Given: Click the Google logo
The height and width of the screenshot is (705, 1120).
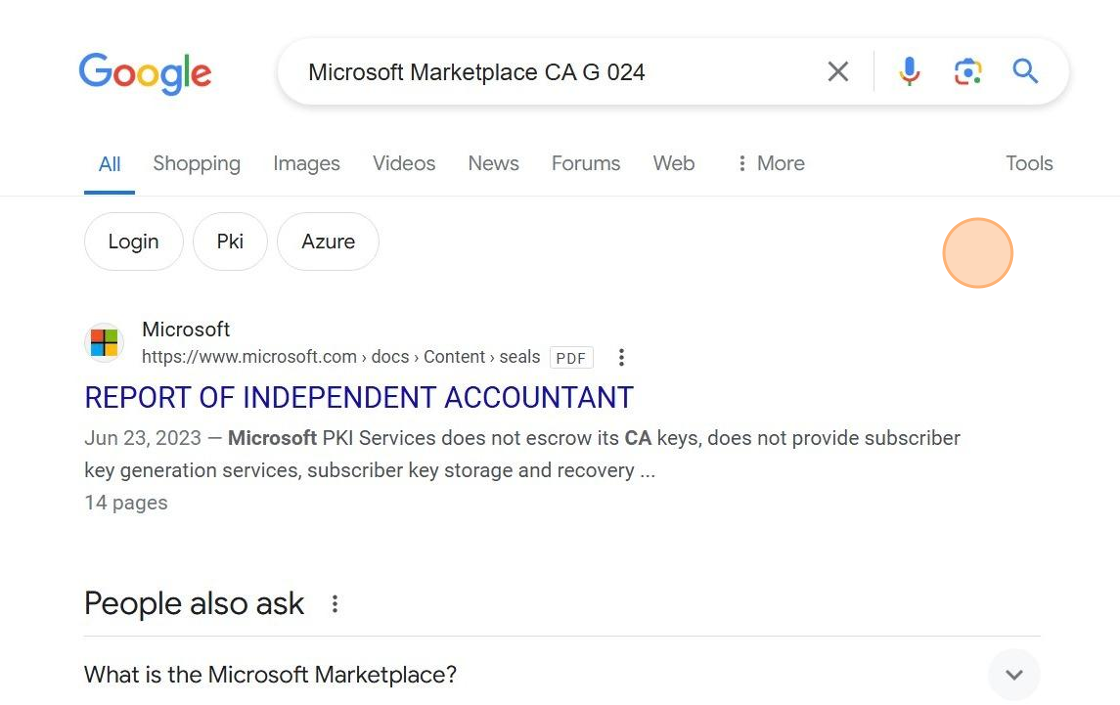Looking at the screenshot, I should point(145,73).
